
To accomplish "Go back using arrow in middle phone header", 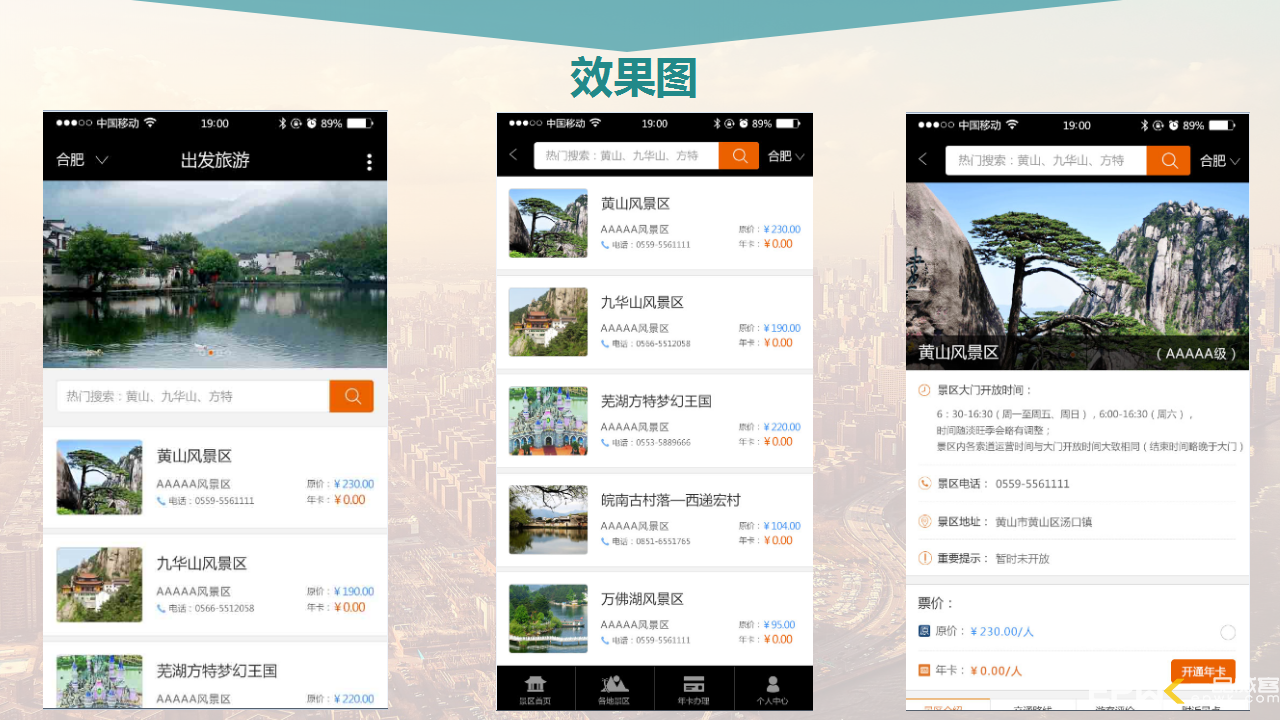I will point(514,155).
